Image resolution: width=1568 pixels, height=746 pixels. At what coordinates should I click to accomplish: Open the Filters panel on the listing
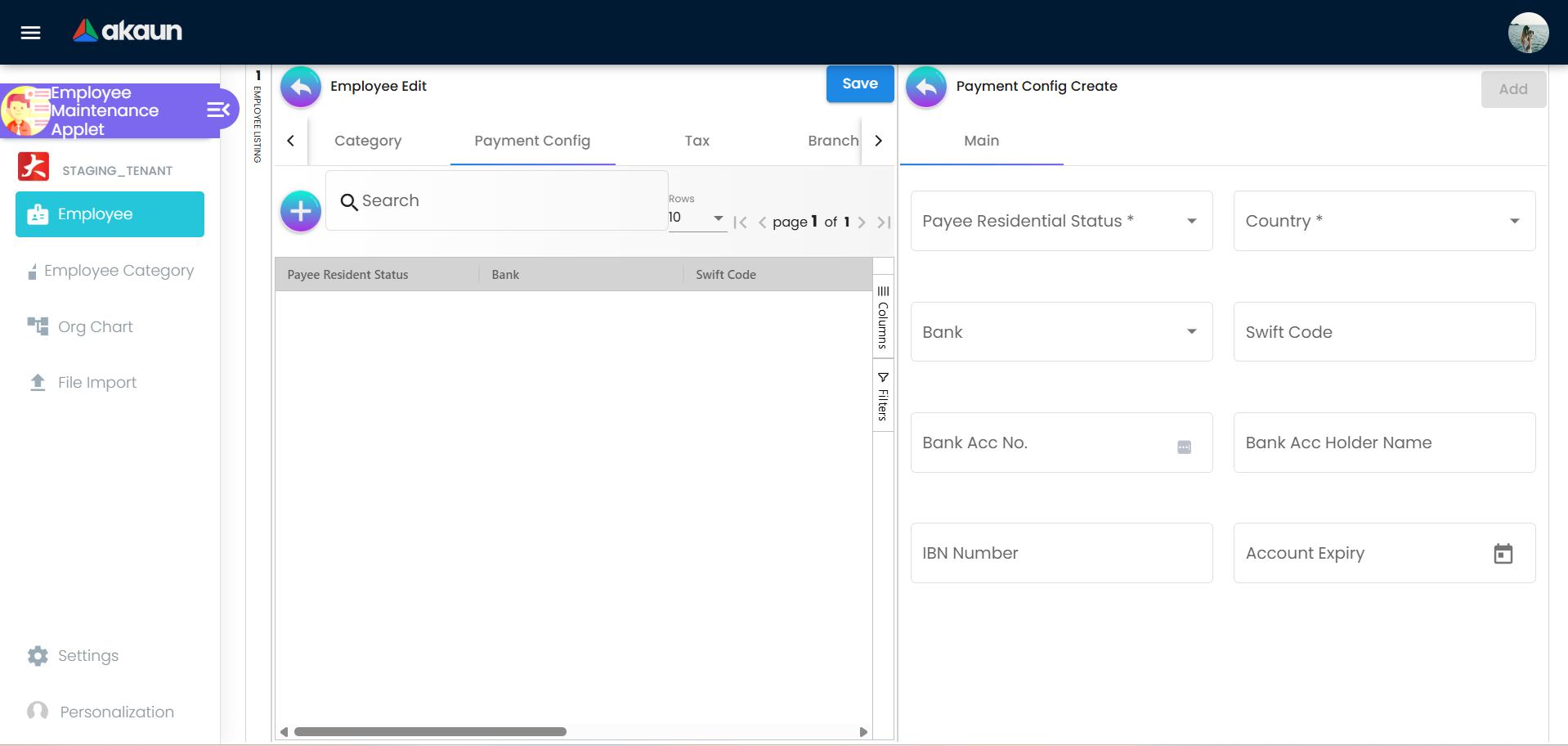coord(882,395)
